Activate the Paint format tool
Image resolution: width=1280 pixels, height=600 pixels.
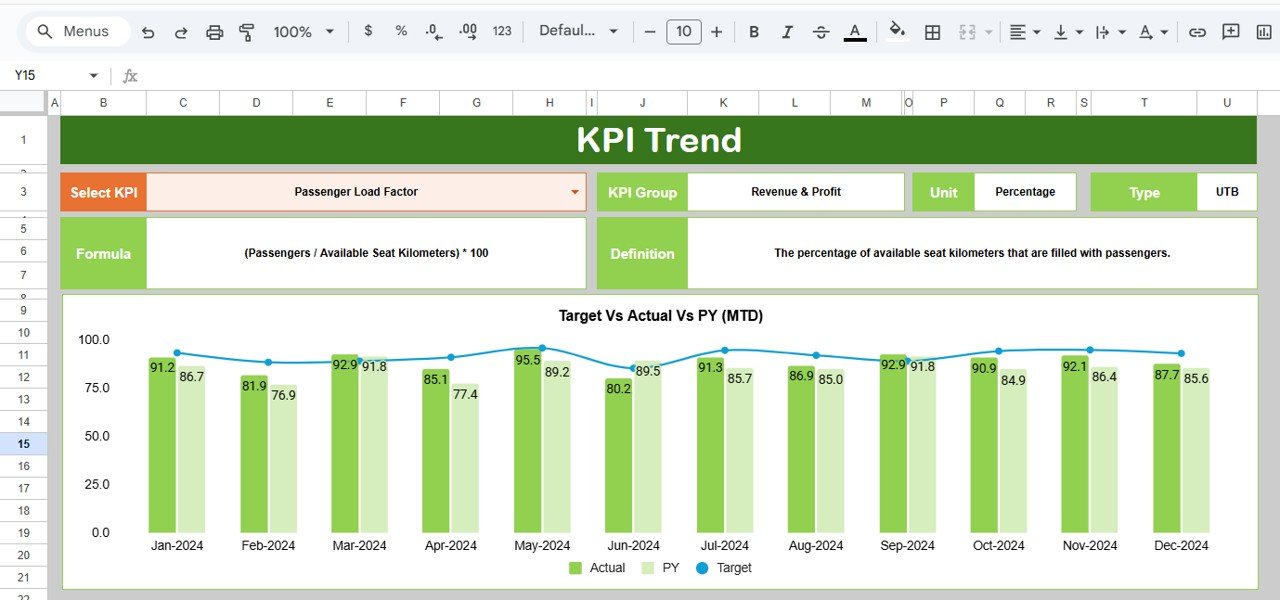click(247, 32)
